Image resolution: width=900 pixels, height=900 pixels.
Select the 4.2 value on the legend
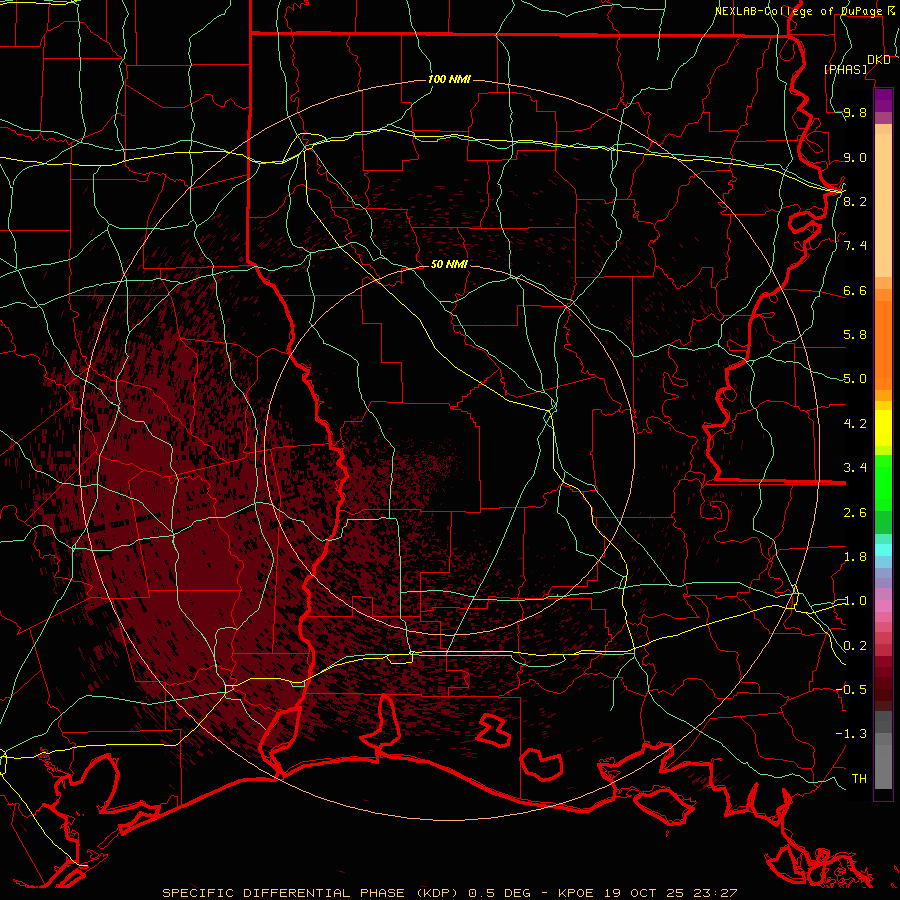855,423
